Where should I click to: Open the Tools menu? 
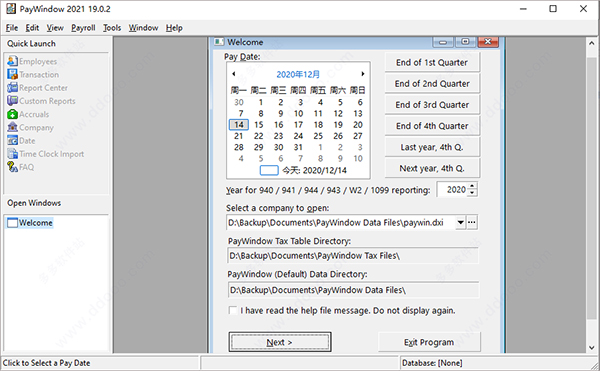coord(112,28)
